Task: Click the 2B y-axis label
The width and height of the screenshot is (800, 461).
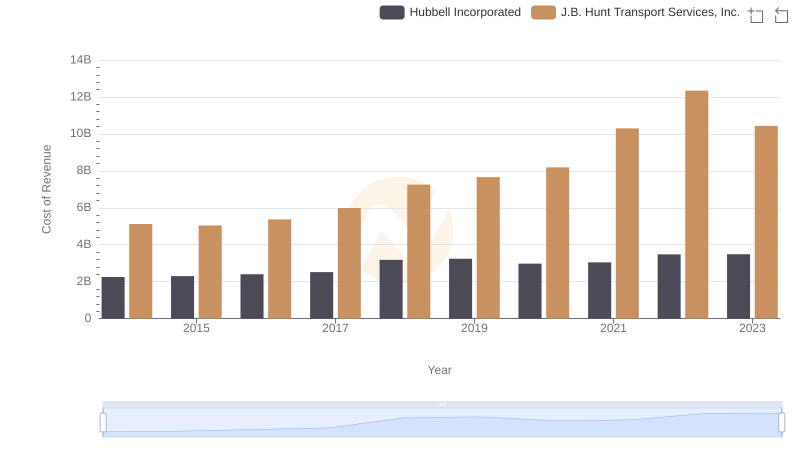Action: (x=84, y=281)
